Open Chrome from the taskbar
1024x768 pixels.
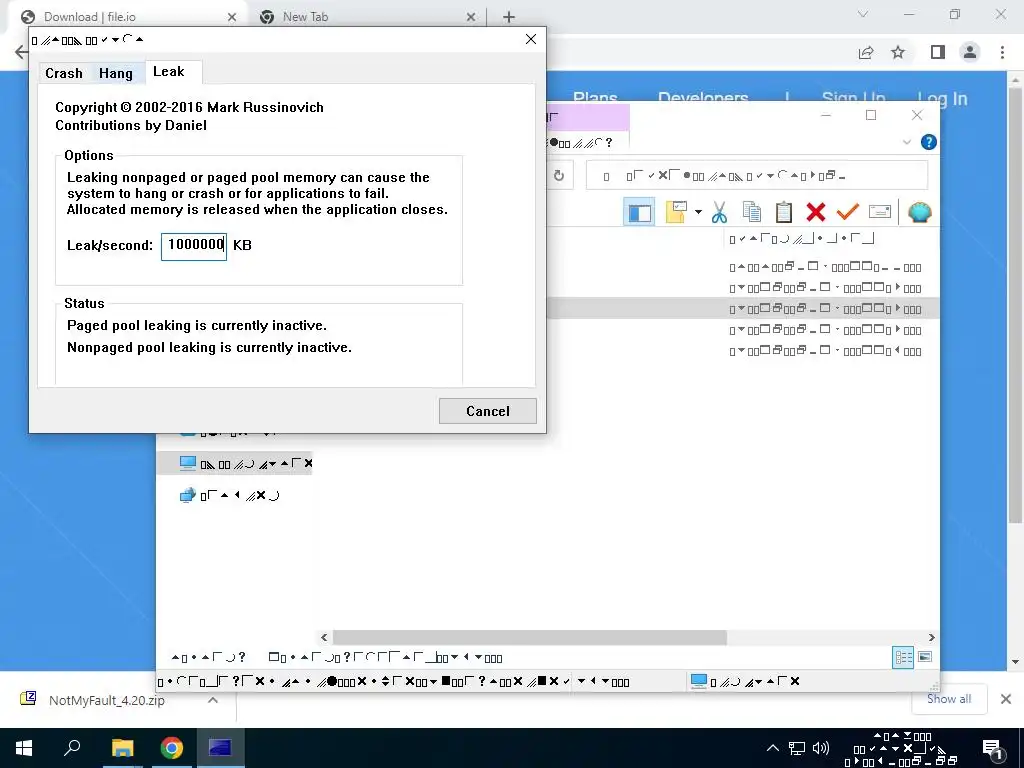click(x=172, y=748)
